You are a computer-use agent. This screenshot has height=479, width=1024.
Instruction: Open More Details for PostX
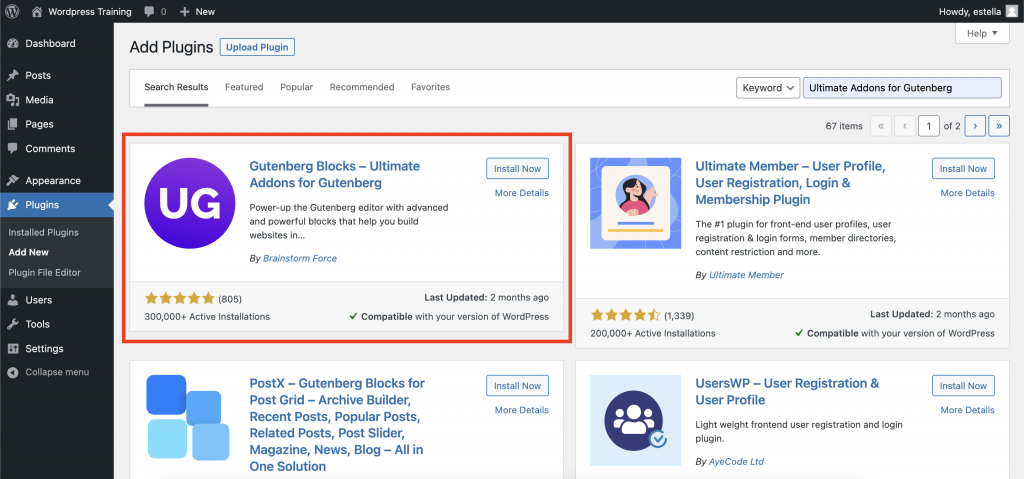(522, 410)
